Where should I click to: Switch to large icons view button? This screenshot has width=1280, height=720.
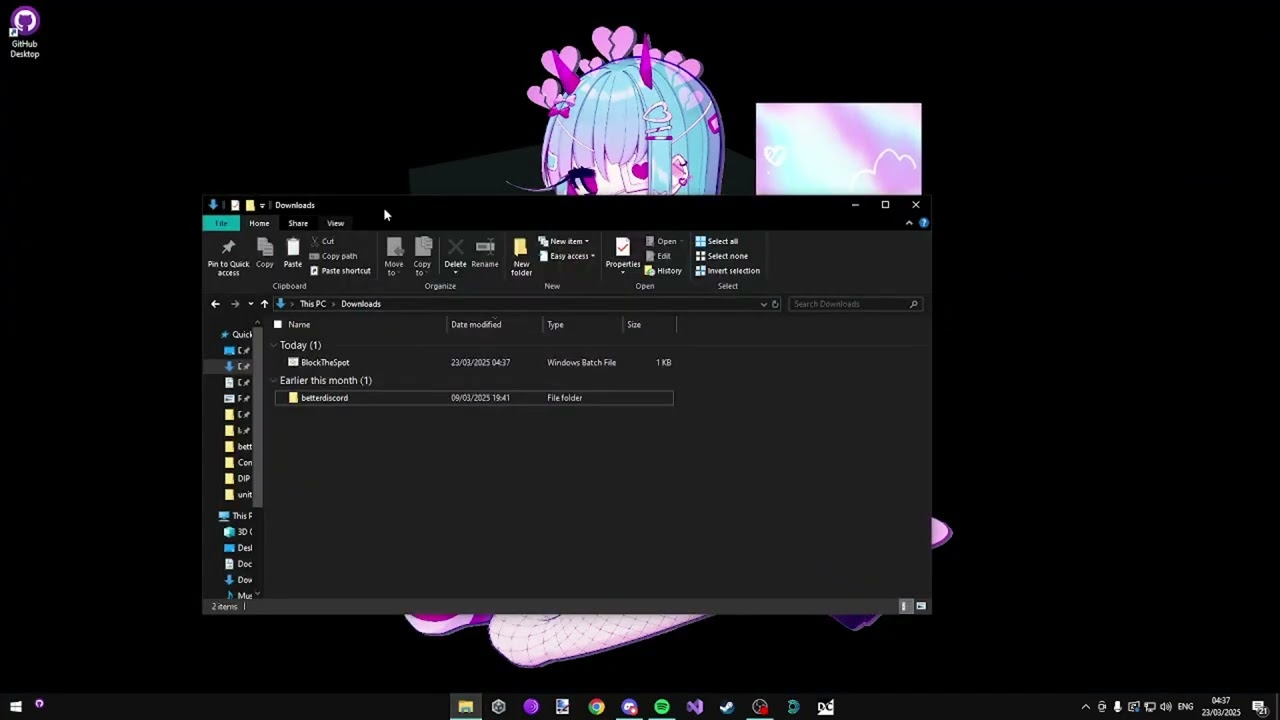921,606
